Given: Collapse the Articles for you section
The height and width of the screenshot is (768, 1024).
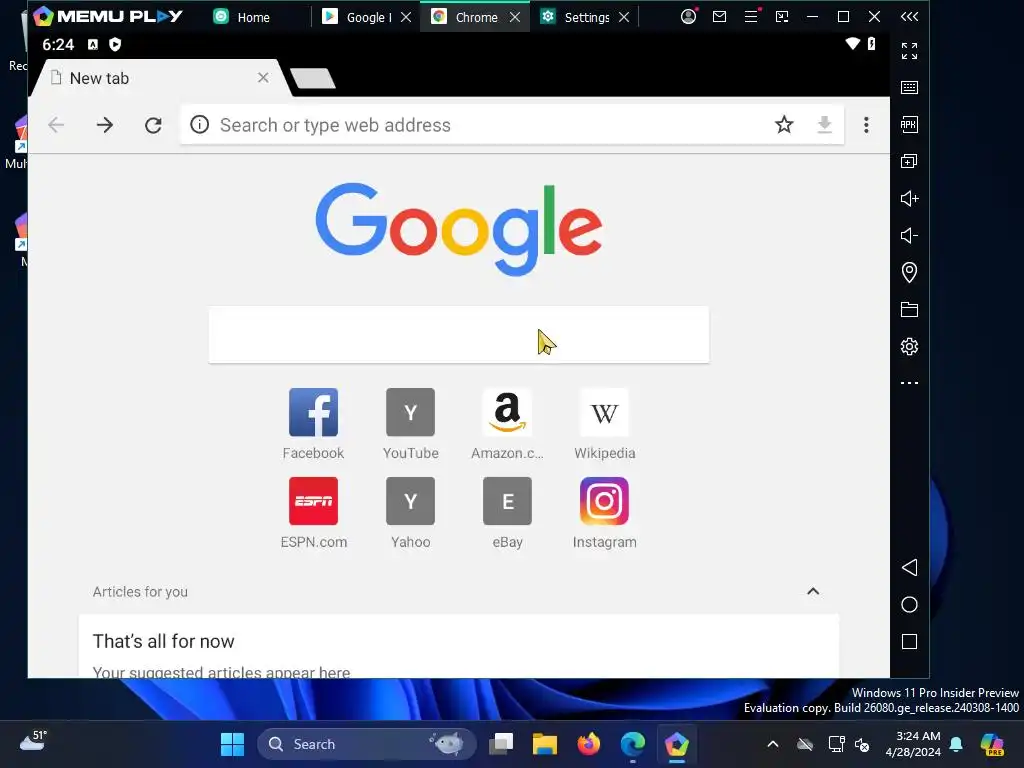Looking at the screenshot, I should 813,591.
